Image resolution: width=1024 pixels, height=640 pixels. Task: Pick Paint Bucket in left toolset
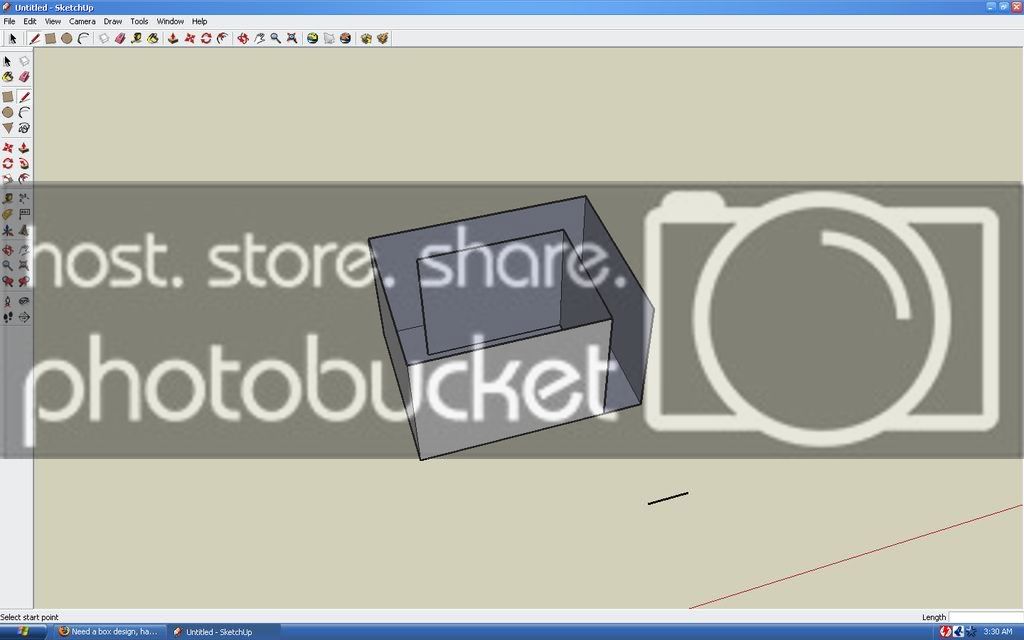coord(8,77)
